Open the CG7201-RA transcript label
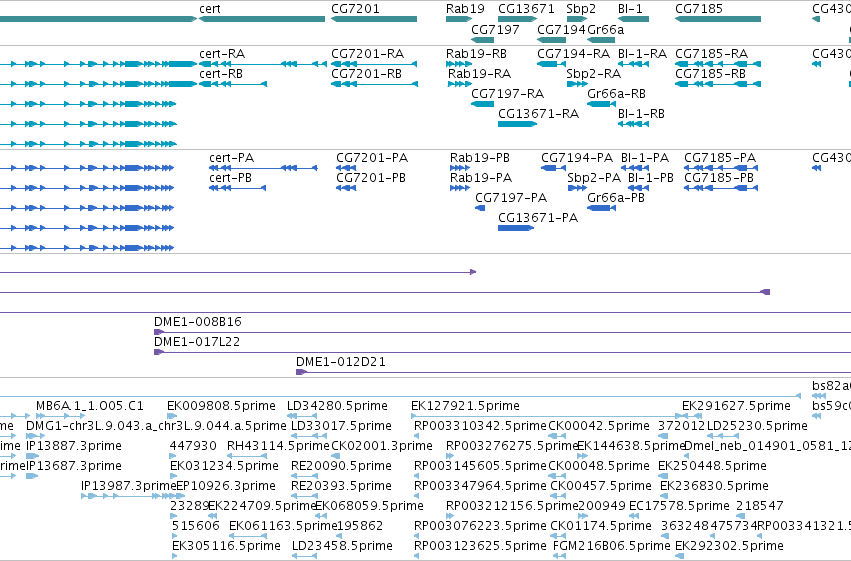 click(x=367, y=54)
